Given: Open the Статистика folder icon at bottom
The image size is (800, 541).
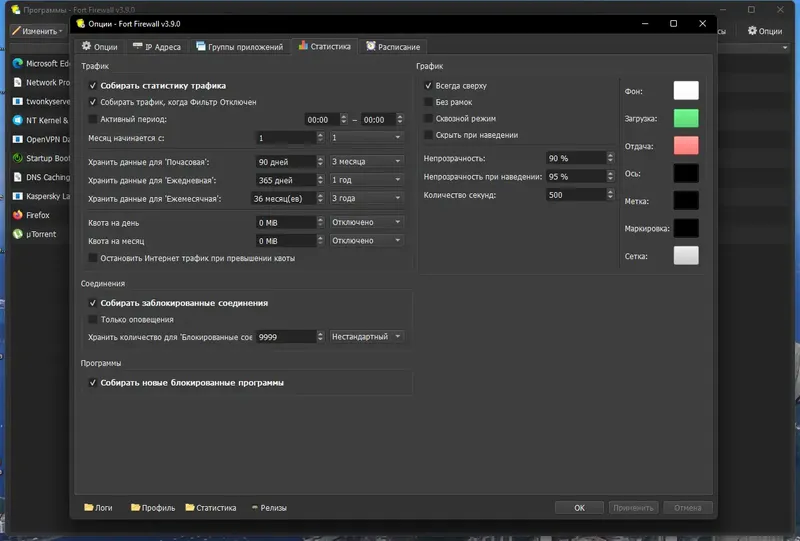Looking at the screenshot, I should [190, 507].
